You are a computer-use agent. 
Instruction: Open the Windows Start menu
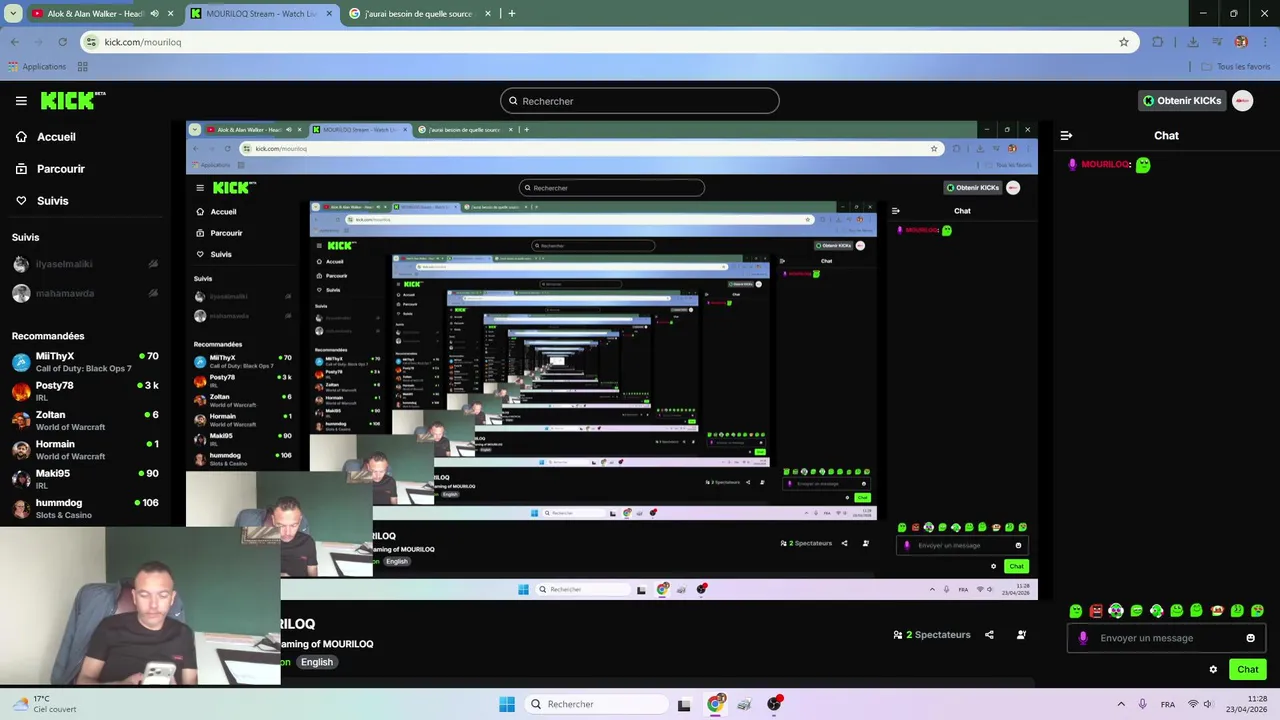click(x=507, y=704)
